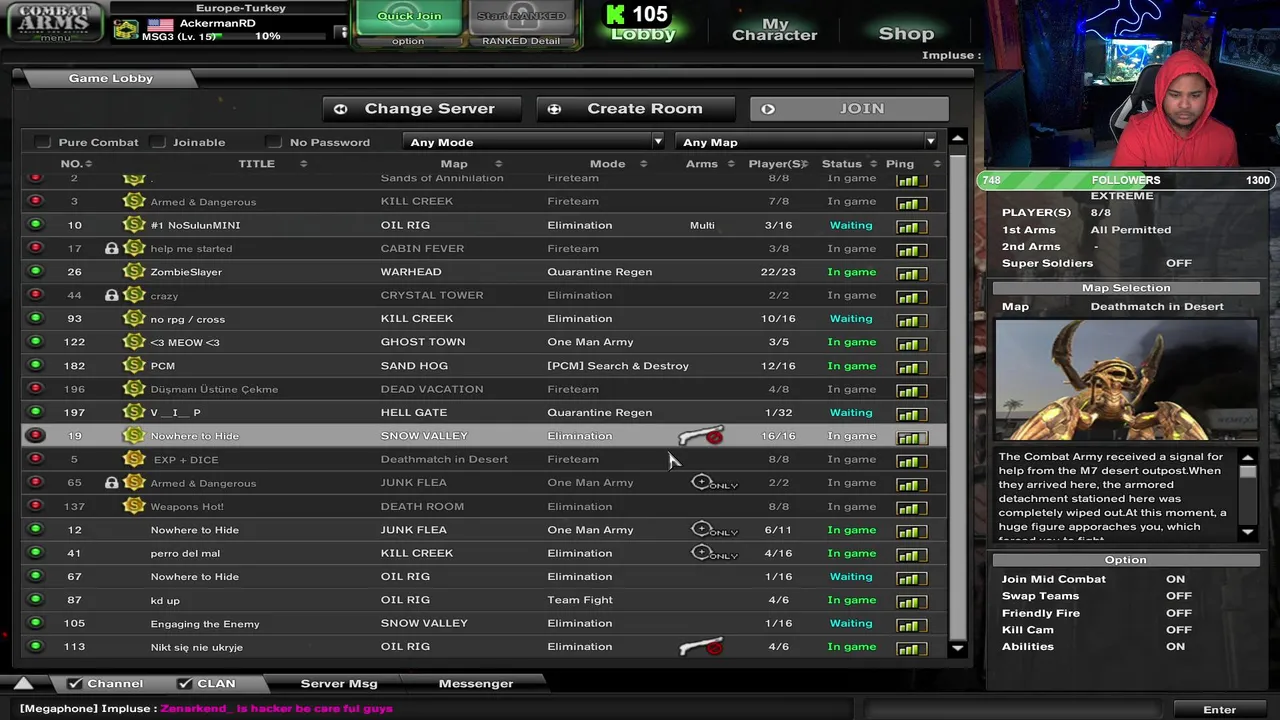Click the gold badge icon for NoSulunMINI room
The image size is (1280, 720).
coord(134,225)
